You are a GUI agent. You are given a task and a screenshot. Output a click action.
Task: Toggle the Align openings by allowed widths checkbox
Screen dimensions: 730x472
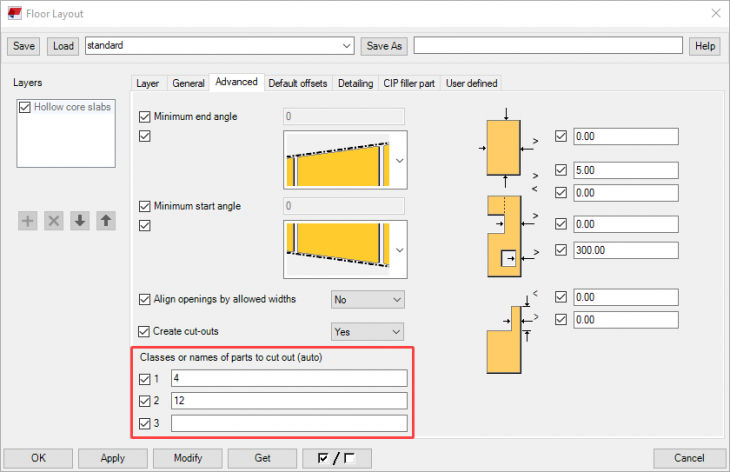(x=145, y=299)
